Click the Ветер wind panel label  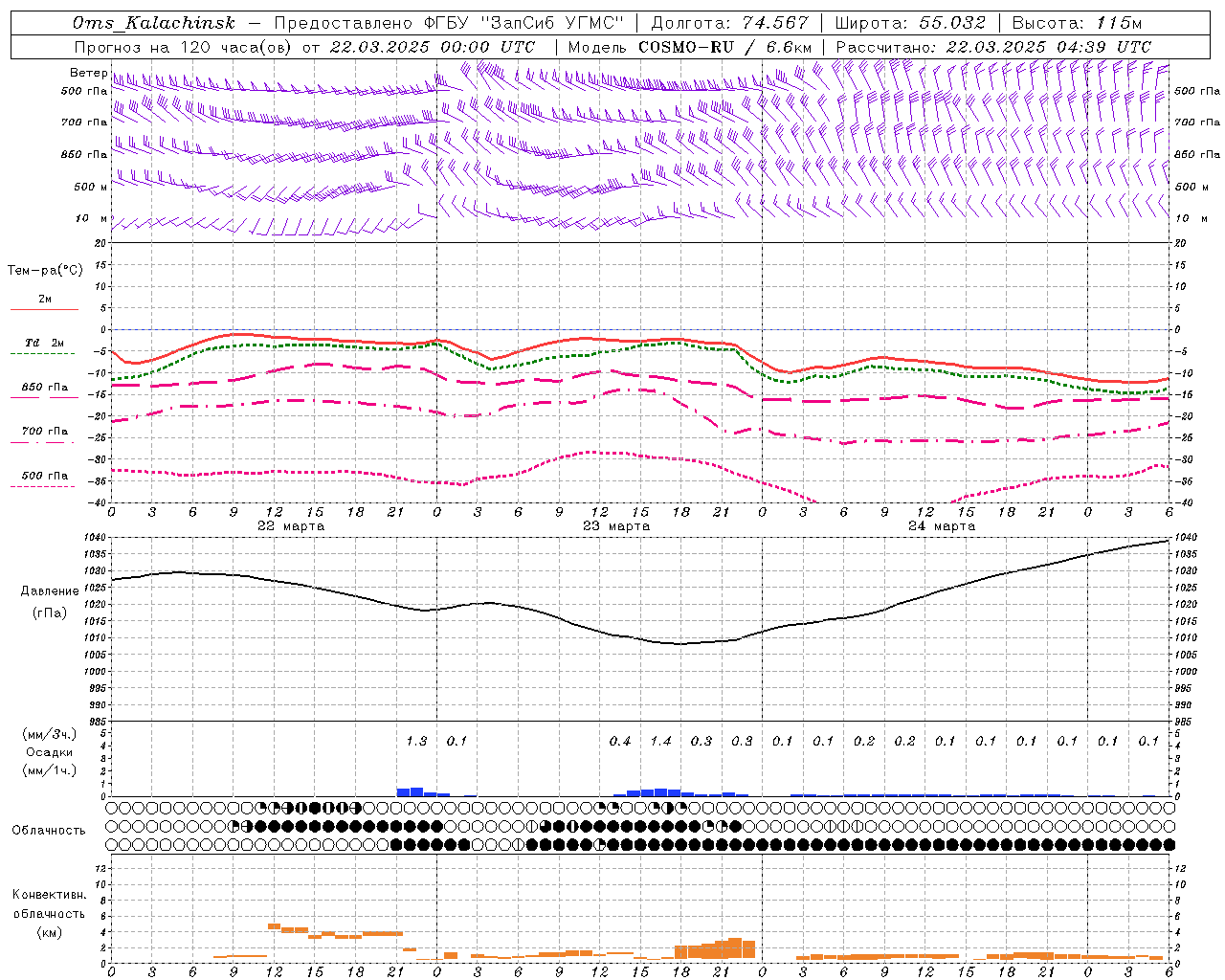coord(88,73)
